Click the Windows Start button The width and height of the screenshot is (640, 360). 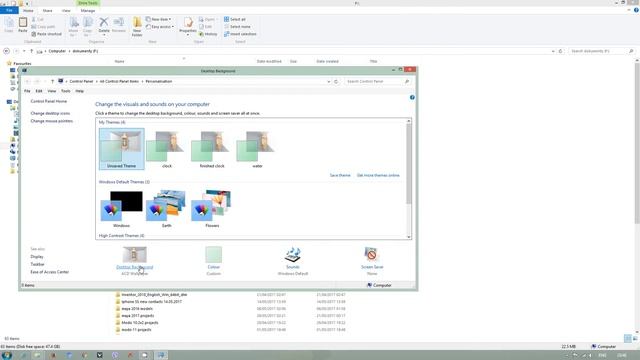pyautogui.click(x=7, y=355)
